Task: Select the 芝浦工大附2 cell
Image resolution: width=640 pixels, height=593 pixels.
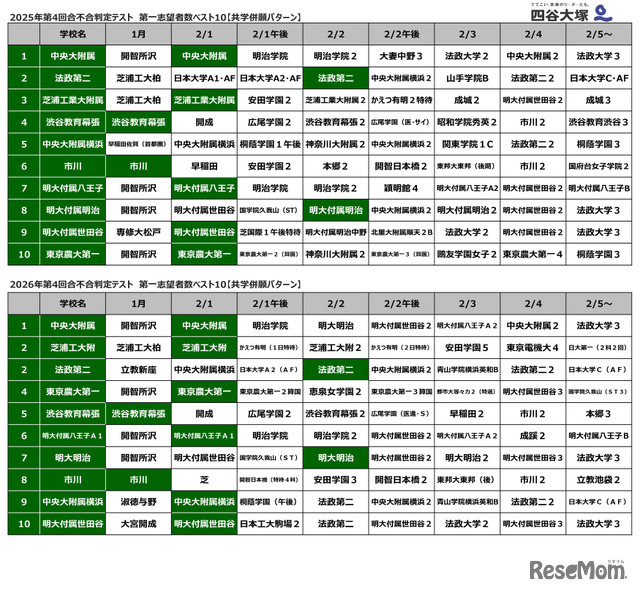Action: coord(336,348)
